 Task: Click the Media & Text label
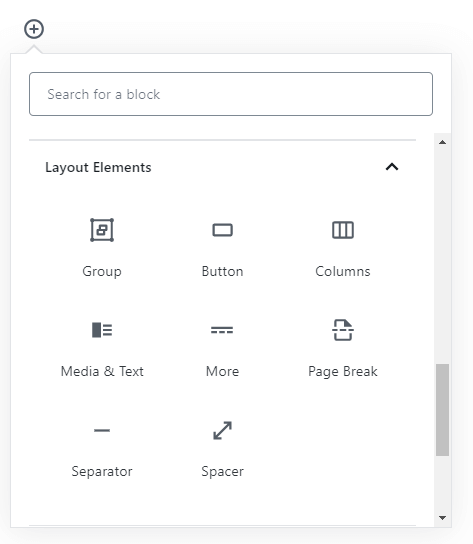(x=102, y=372)
